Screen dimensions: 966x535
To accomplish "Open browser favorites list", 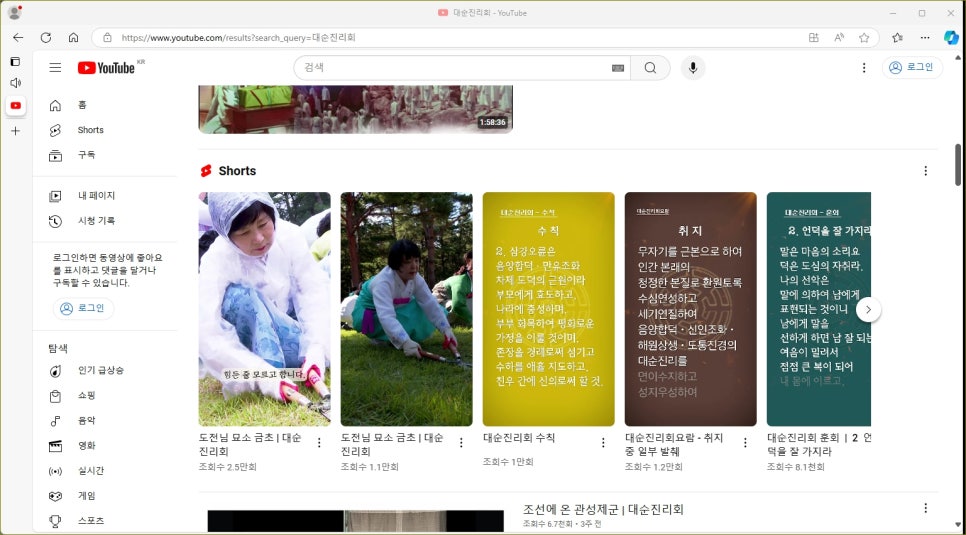I will click(x=898, y=38).
